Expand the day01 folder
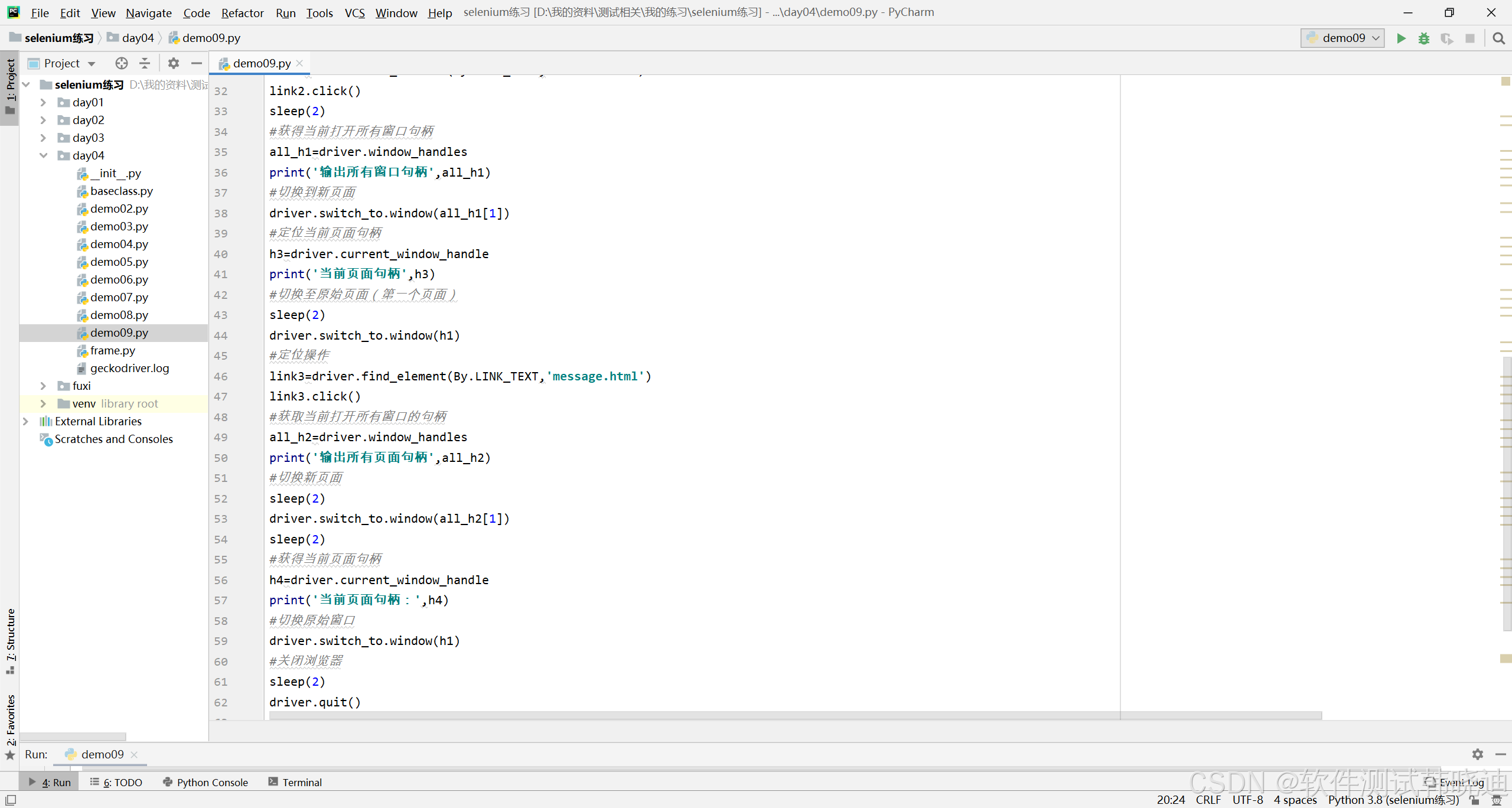Viewport: 1512px width, 808px height. point(43,102)
